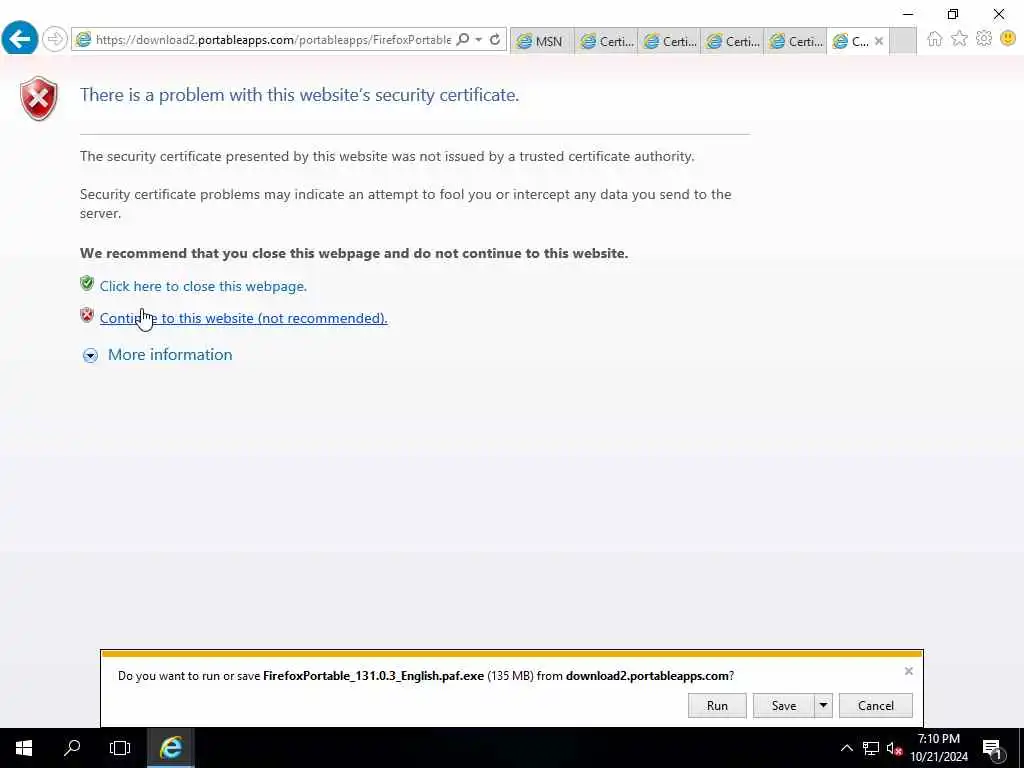
Task: Minimize the Internet Explorer window
Action: [908, 14]
